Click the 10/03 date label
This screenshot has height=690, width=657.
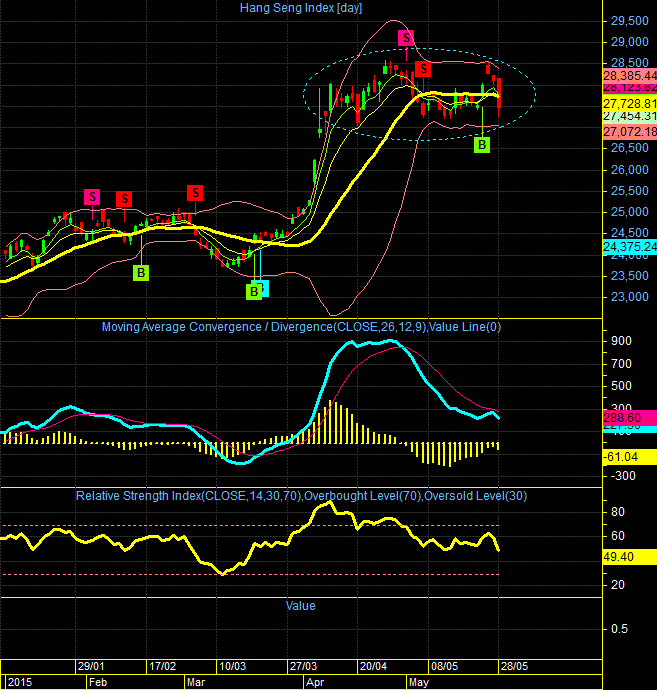click(233, 666)
